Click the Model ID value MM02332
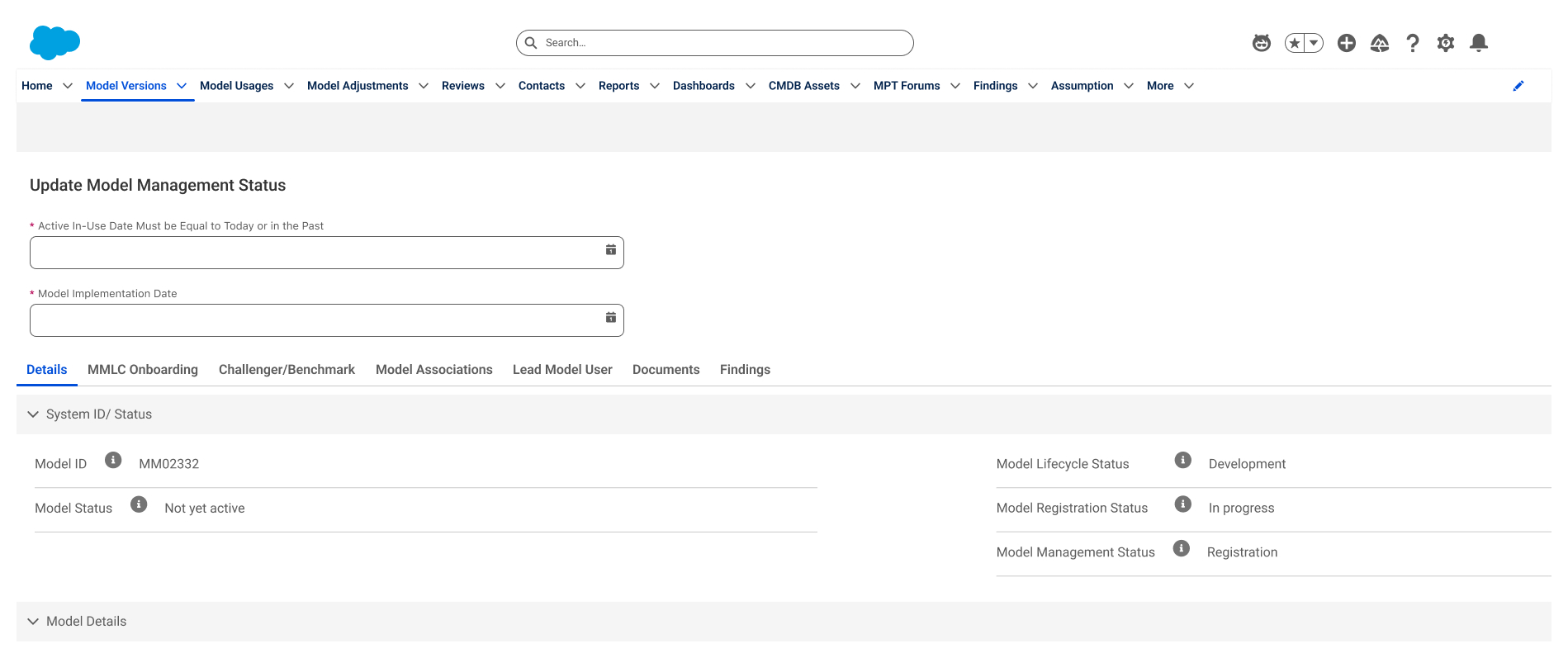This screenshot has width=1568, height=658. point(169,464)
